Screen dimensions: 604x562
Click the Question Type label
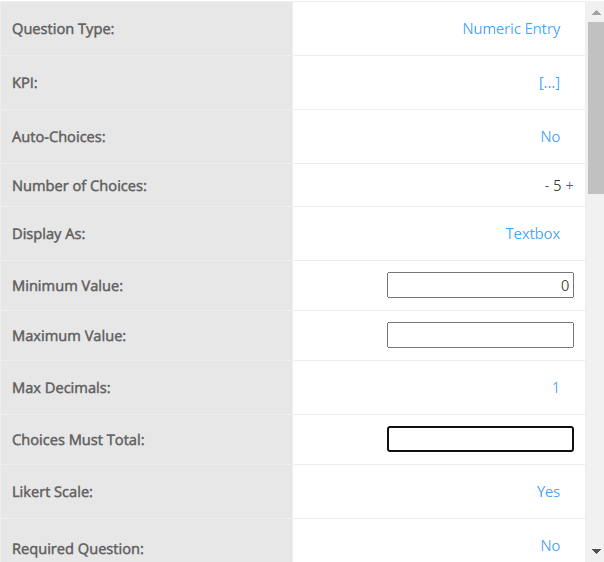coord(63,29)
